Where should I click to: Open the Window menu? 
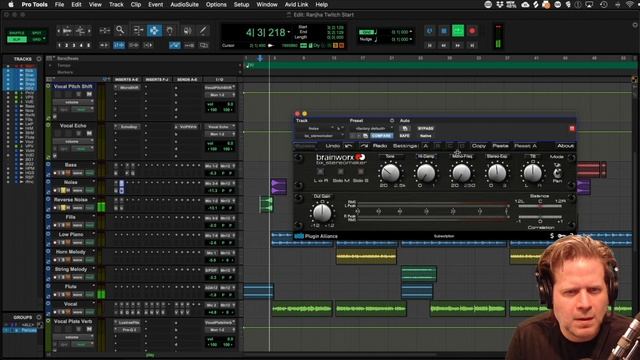267,4
